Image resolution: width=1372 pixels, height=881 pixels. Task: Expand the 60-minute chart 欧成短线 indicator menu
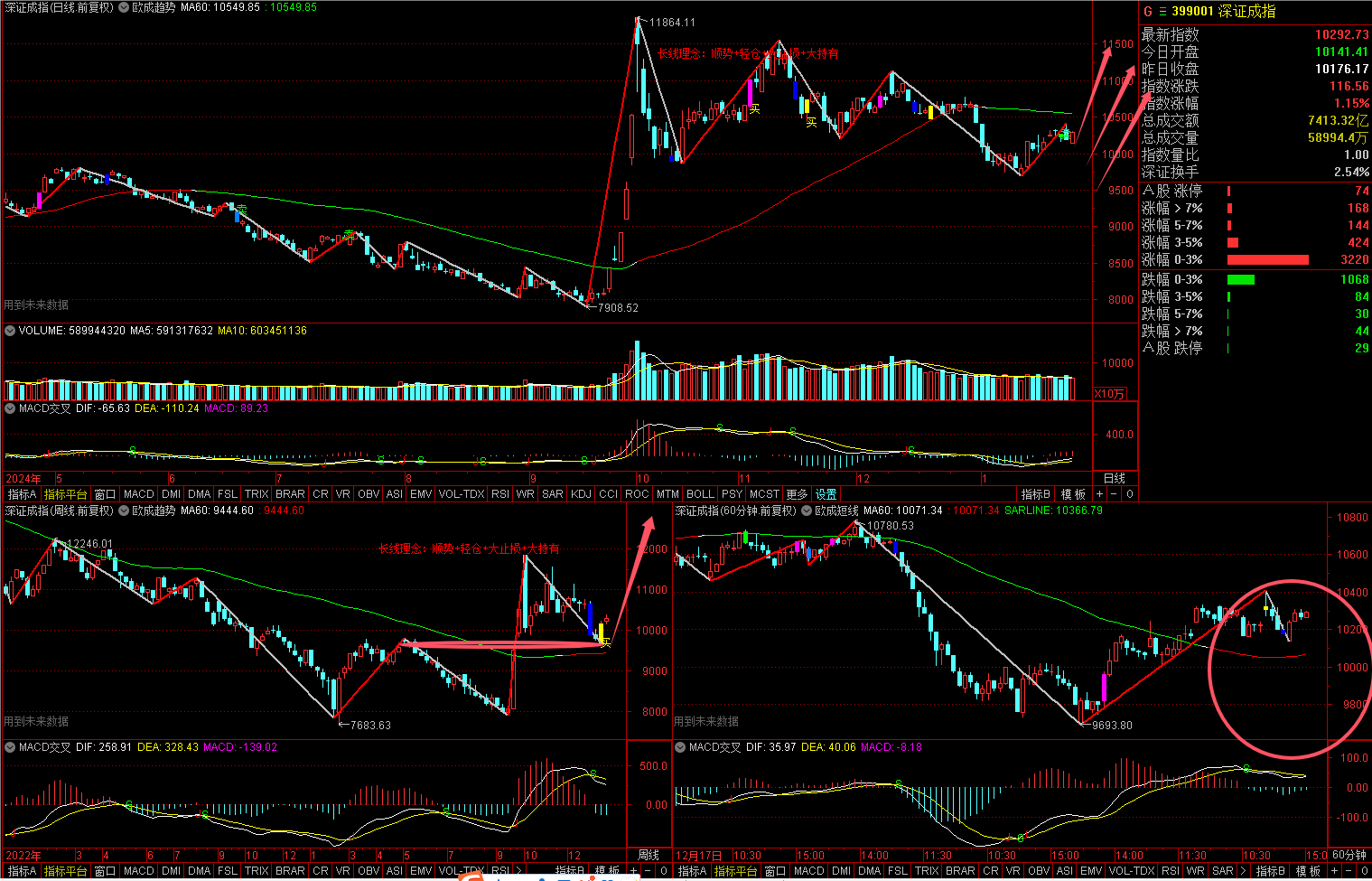coord(807,511)
